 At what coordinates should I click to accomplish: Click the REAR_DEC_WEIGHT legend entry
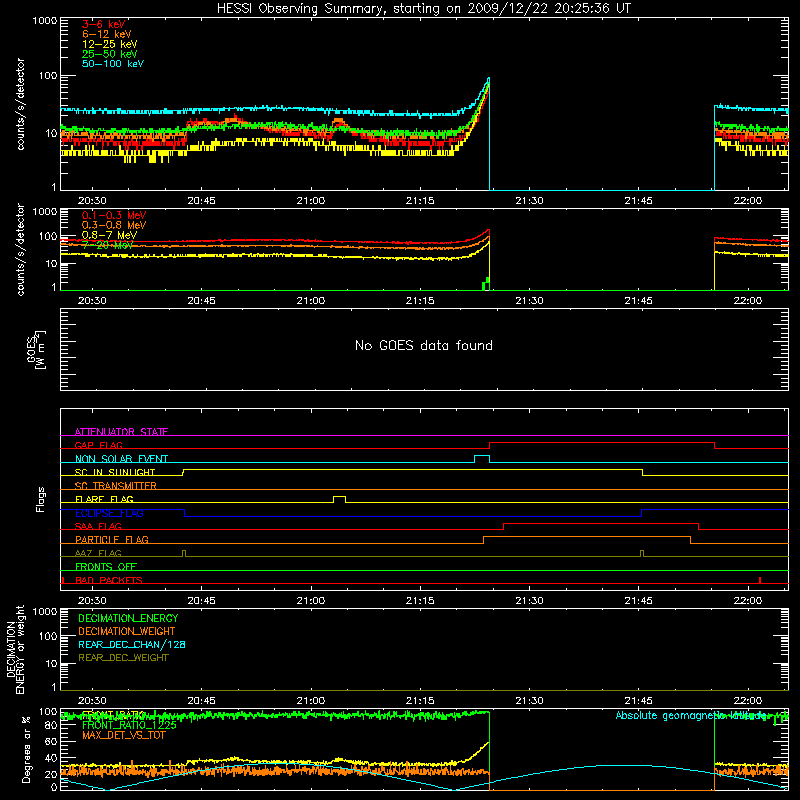(123, 658)
